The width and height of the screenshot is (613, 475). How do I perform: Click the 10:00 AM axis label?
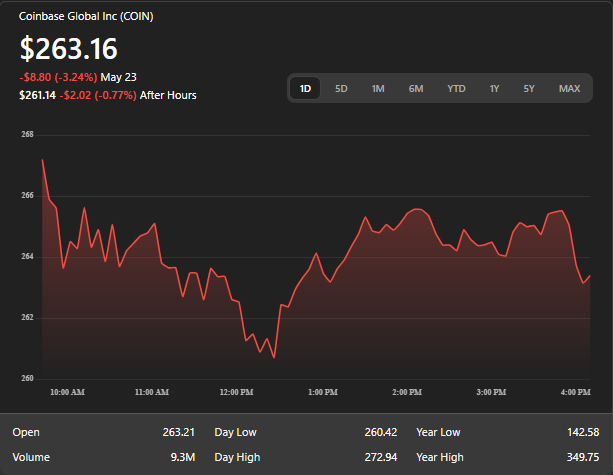click(67, 392)
